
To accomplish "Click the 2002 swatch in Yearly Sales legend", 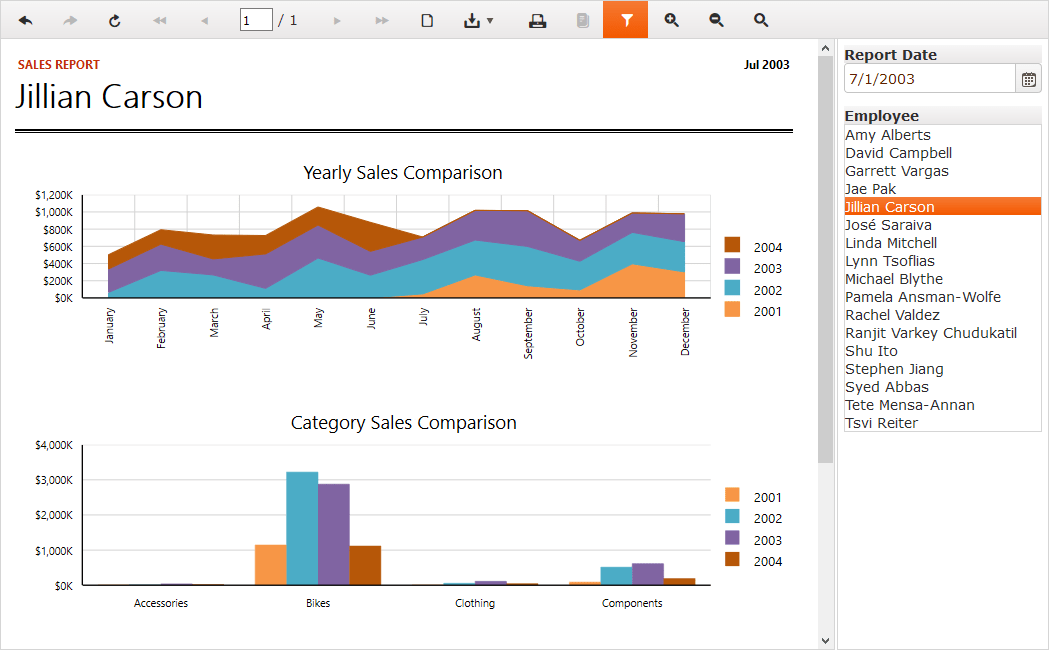I will [x=732, y=288].
